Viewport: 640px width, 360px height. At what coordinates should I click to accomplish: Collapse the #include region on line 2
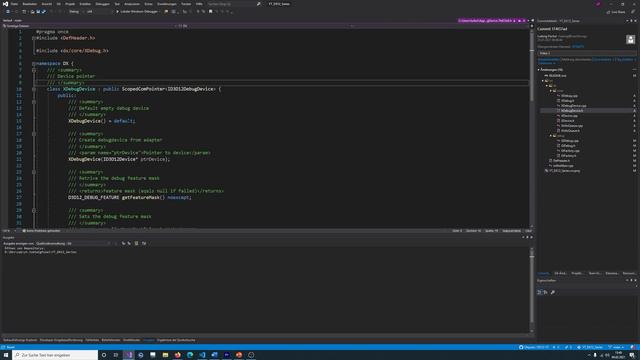pos(34,38)
